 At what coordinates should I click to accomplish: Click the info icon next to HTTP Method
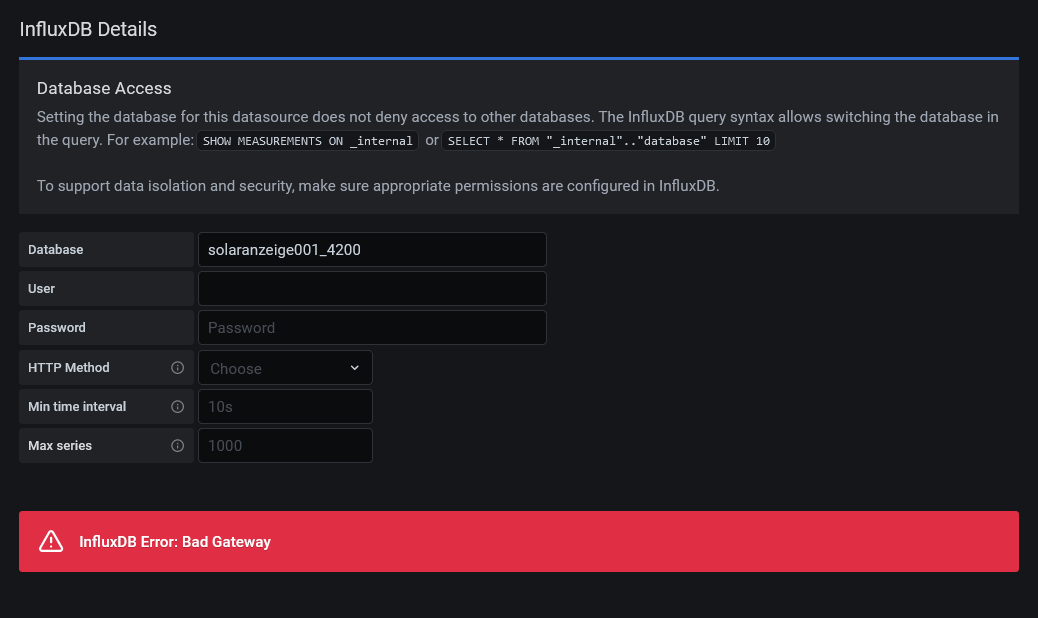coord(178,368)
